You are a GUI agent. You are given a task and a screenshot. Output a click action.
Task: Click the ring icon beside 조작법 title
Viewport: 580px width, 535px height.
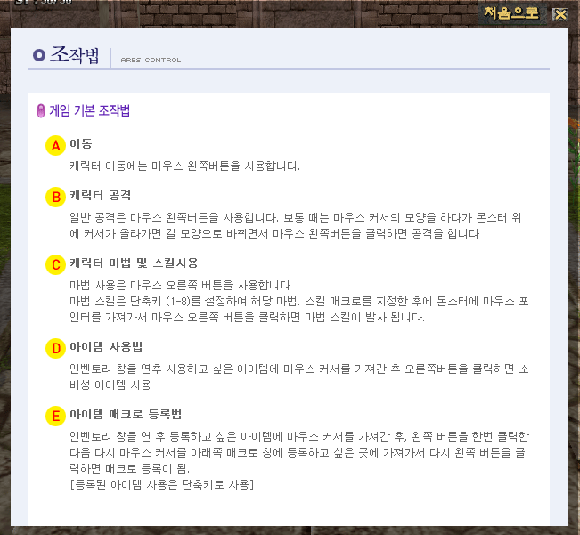tap(39, 55)
